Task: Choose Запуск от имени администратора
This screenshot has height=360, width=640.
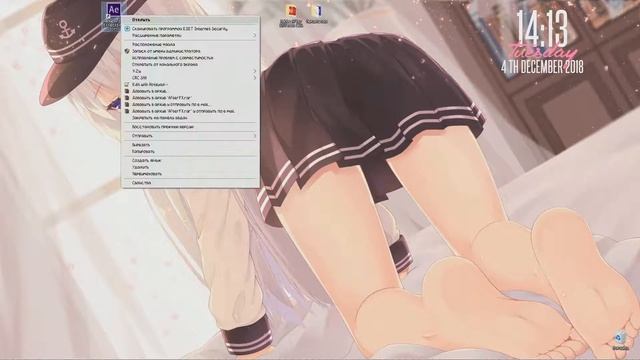Action: tap(190, 51)
